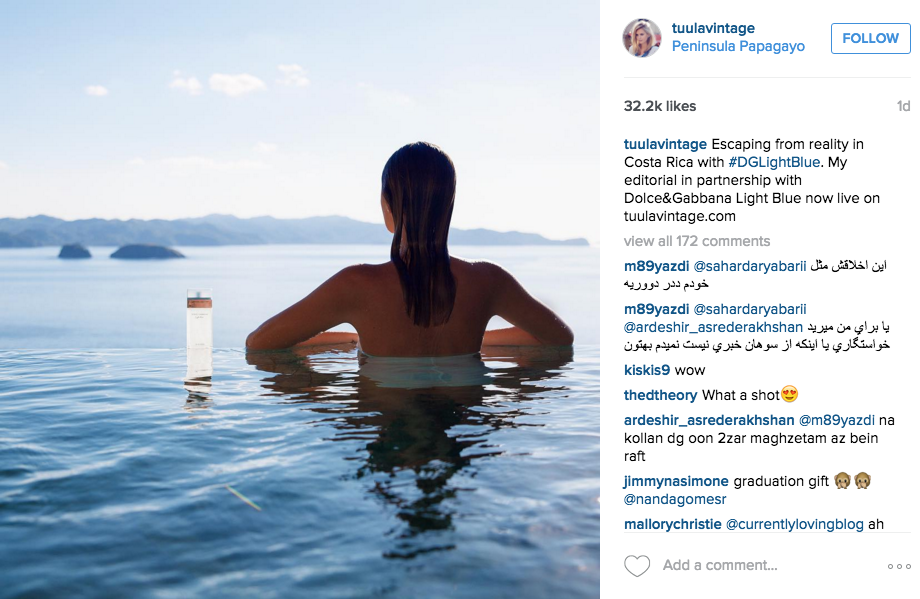Click the 1d post timestamp
This screenshot has height=599, width=920.
coord(903,106)
